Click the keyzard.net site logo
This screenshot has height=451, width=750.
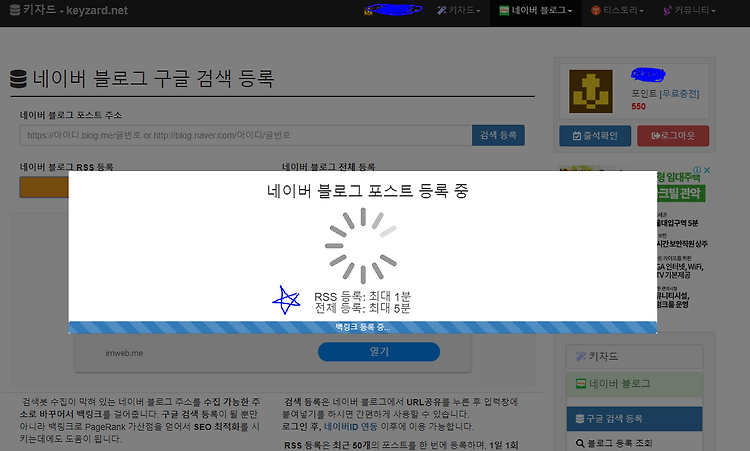[x=69, y=10]
